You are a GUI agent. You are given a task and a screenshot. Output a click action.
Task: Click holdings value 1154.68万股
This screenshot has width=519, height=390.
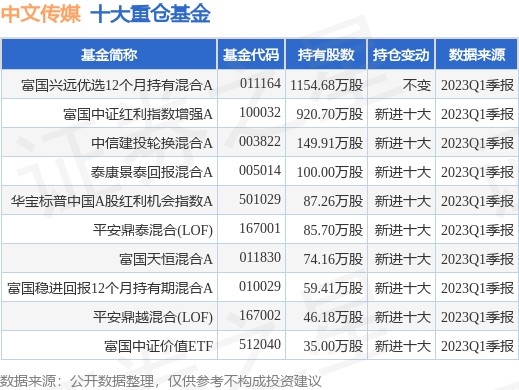pos(327,85)
